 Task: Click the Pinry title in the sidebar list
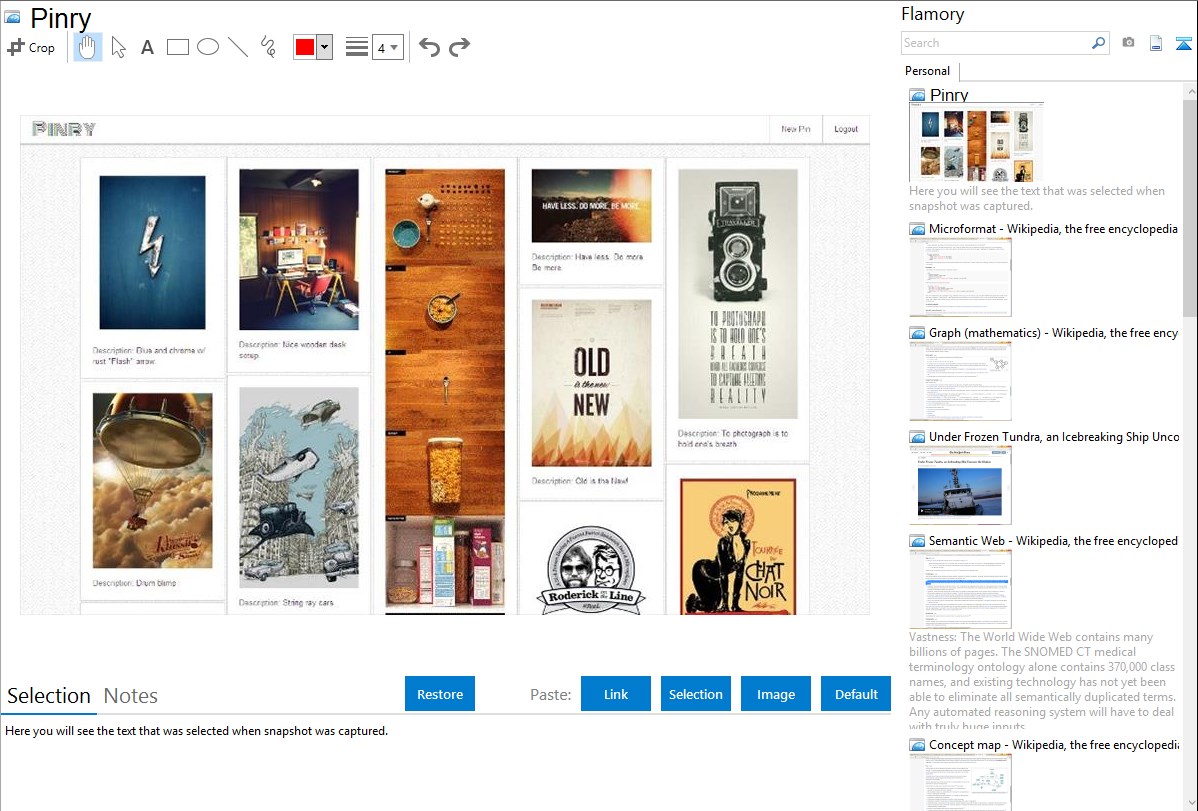949,95
